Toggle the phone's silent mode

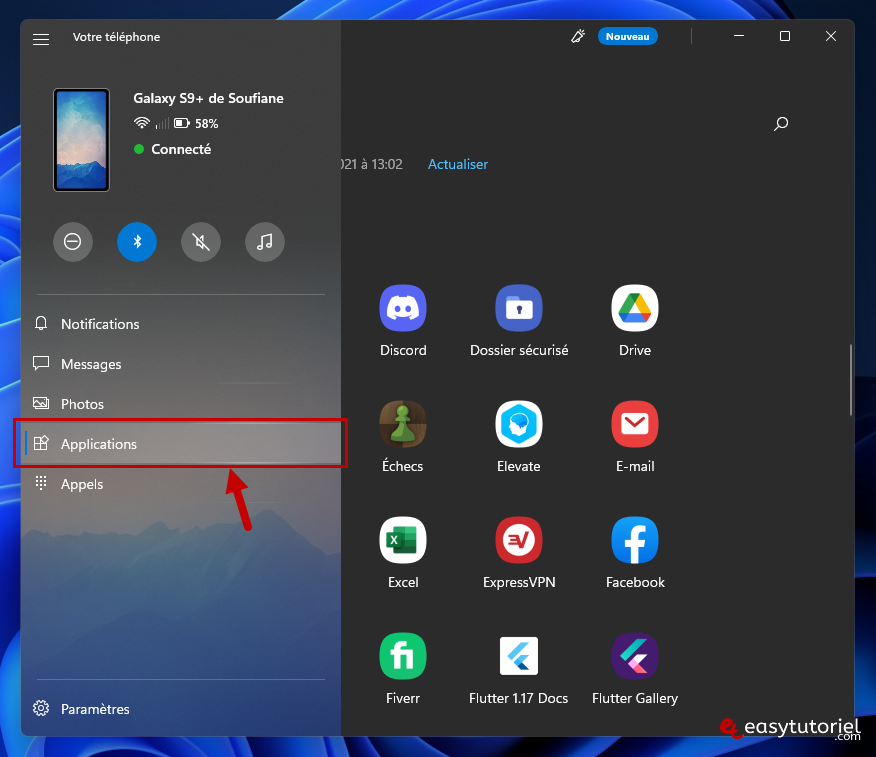201,242
